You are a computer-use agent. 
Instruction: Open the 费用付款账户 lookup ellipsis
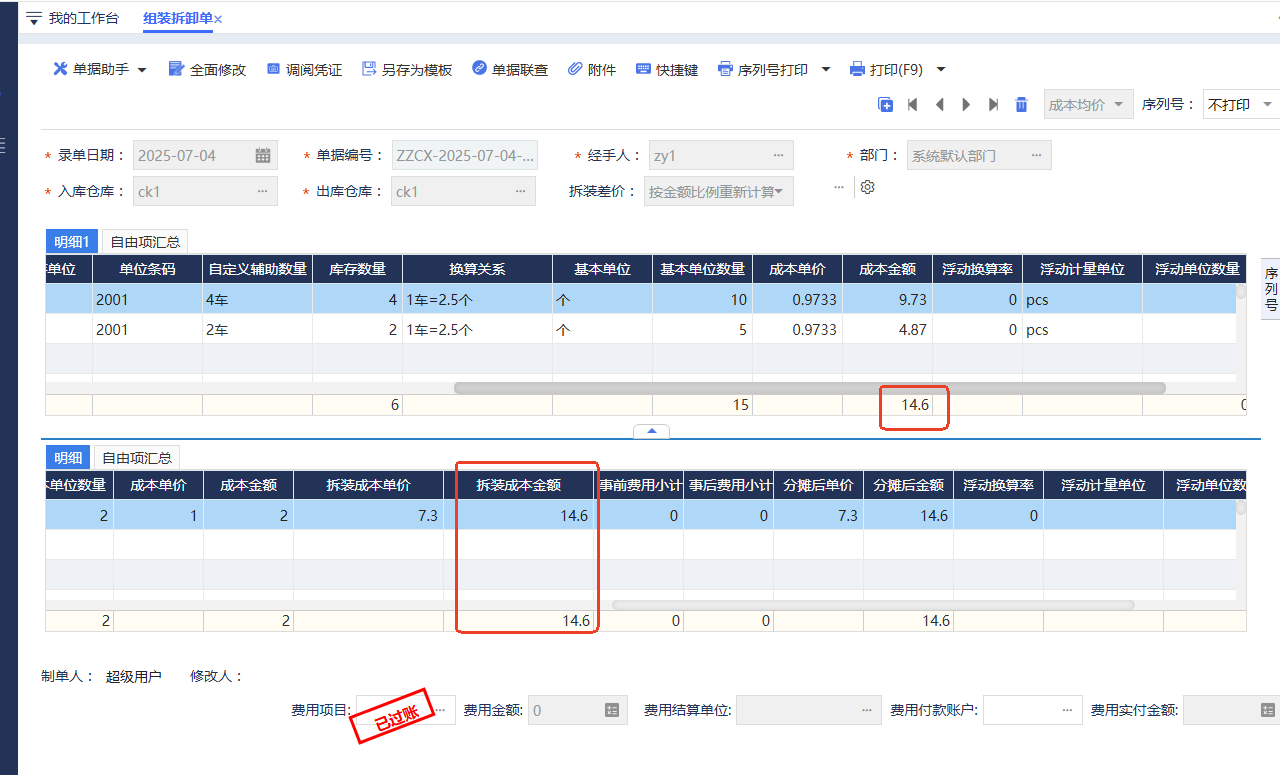click(x=1069, y=710)
